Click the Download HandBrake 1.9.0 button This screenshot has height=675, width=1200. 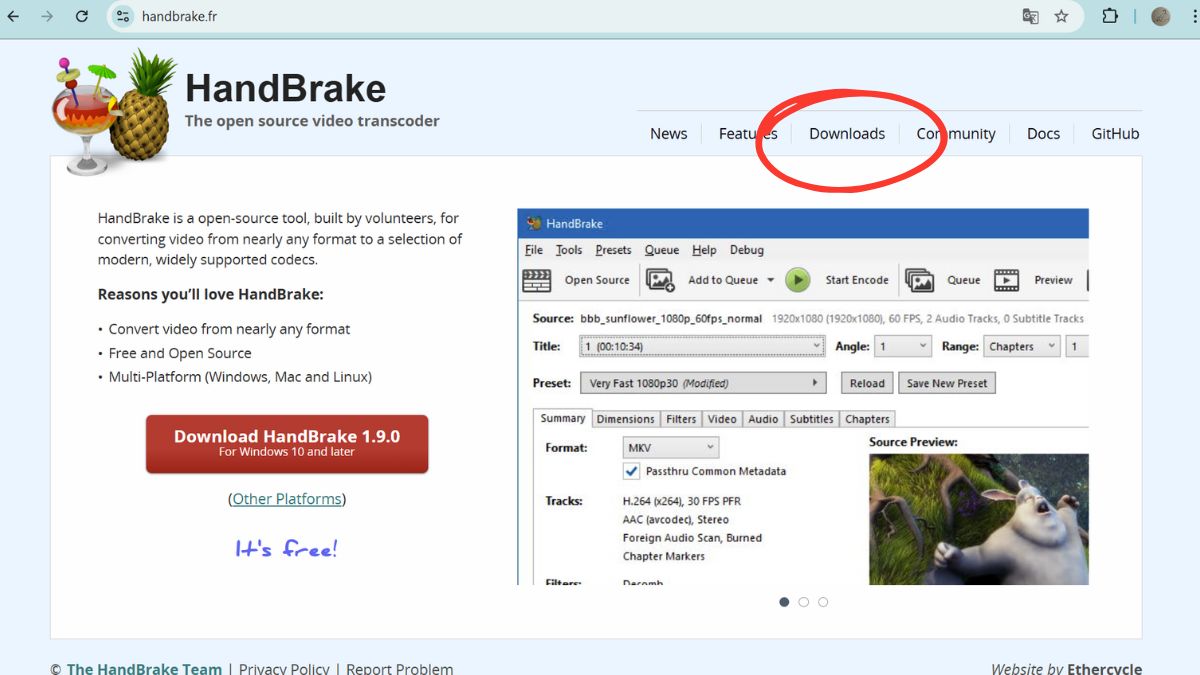tap(287, 444)
